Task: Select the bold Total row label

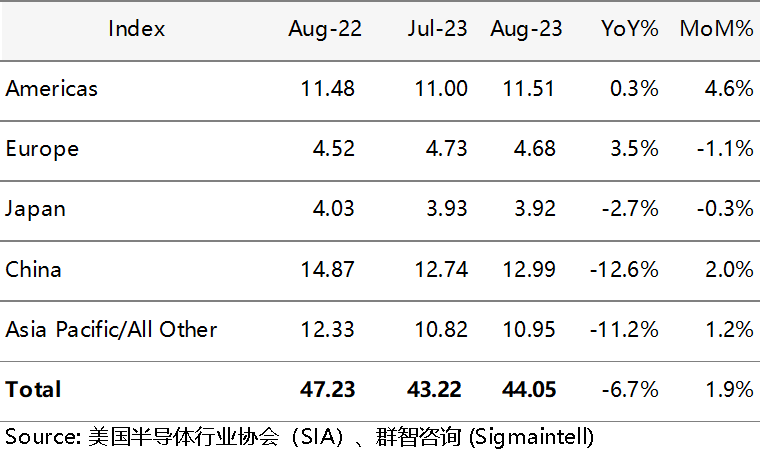Action: (x=33, y=389)
